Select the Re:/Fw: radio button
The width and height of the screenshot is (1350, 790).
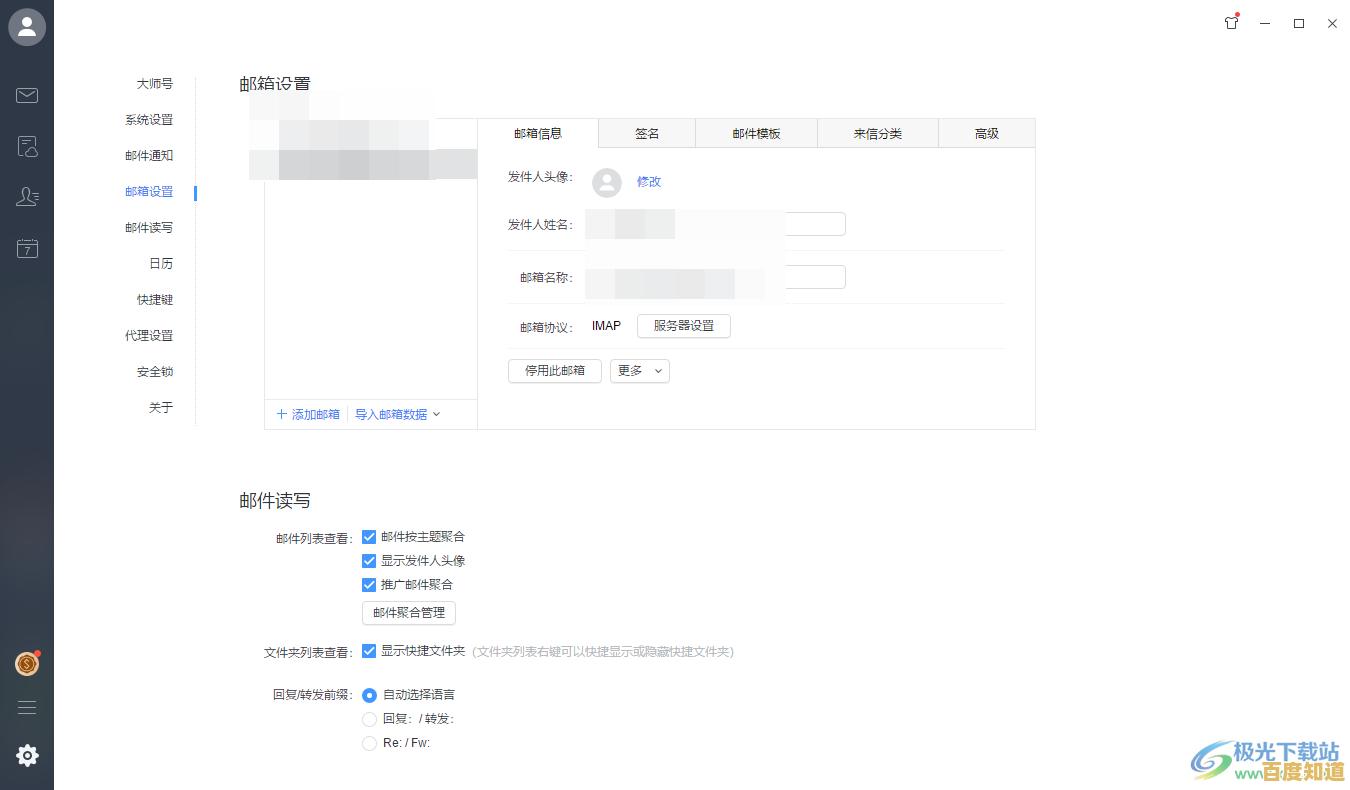coord(369,743)
